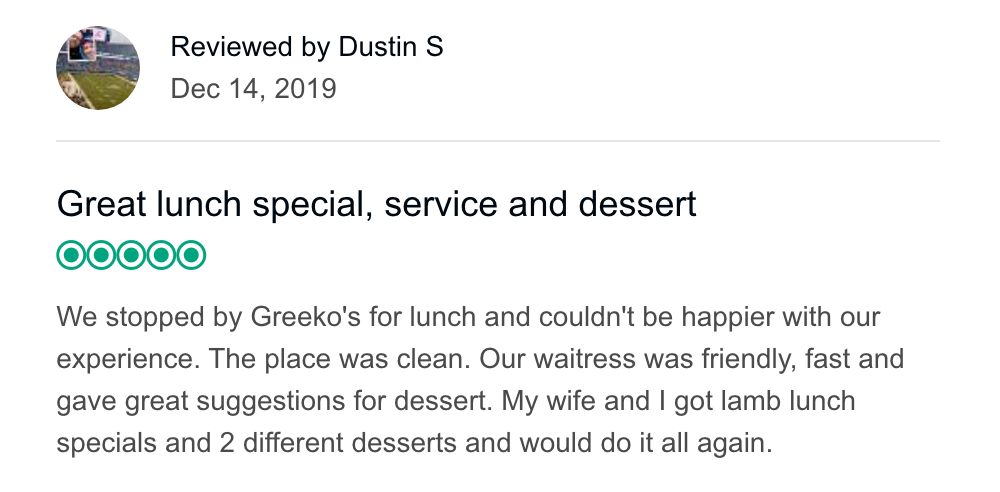1000x492 pixels.
Task: Click the third (middle) rating bubble
Action: 131,256
